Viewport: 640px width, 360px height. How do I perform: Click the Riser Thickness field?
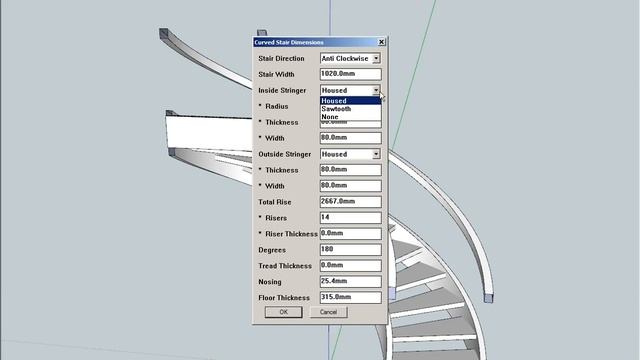point(351,233)
